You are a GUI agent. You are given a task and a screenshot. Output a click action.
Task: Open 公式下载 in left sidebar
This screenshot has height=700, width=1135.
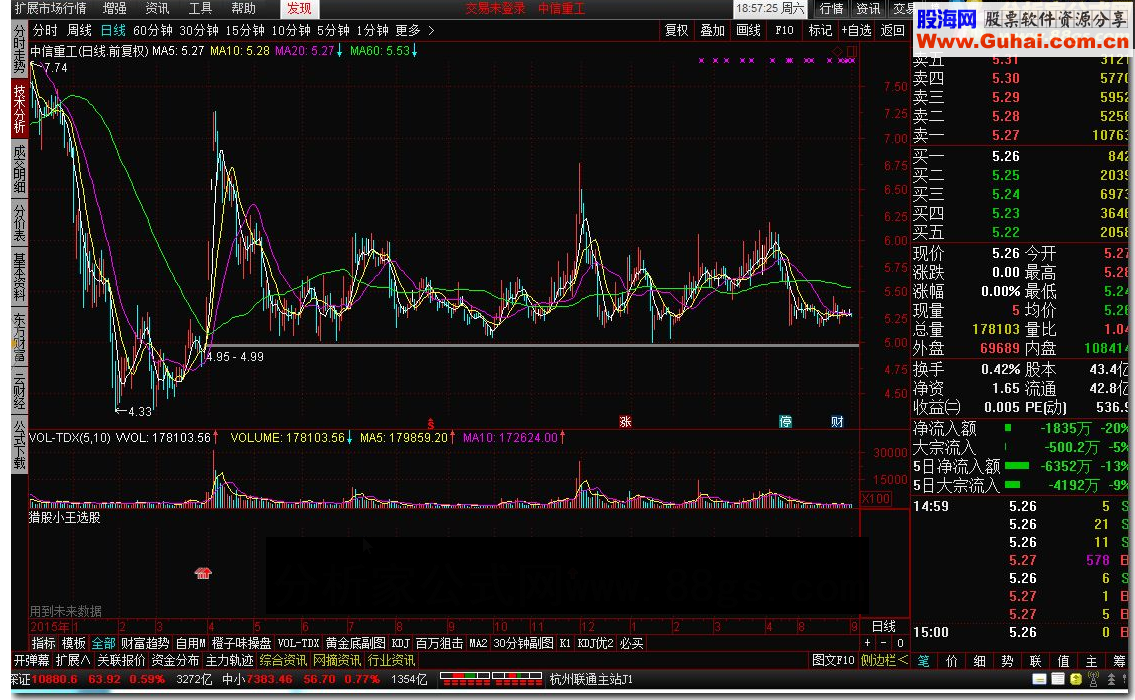[x=20, y=445]
